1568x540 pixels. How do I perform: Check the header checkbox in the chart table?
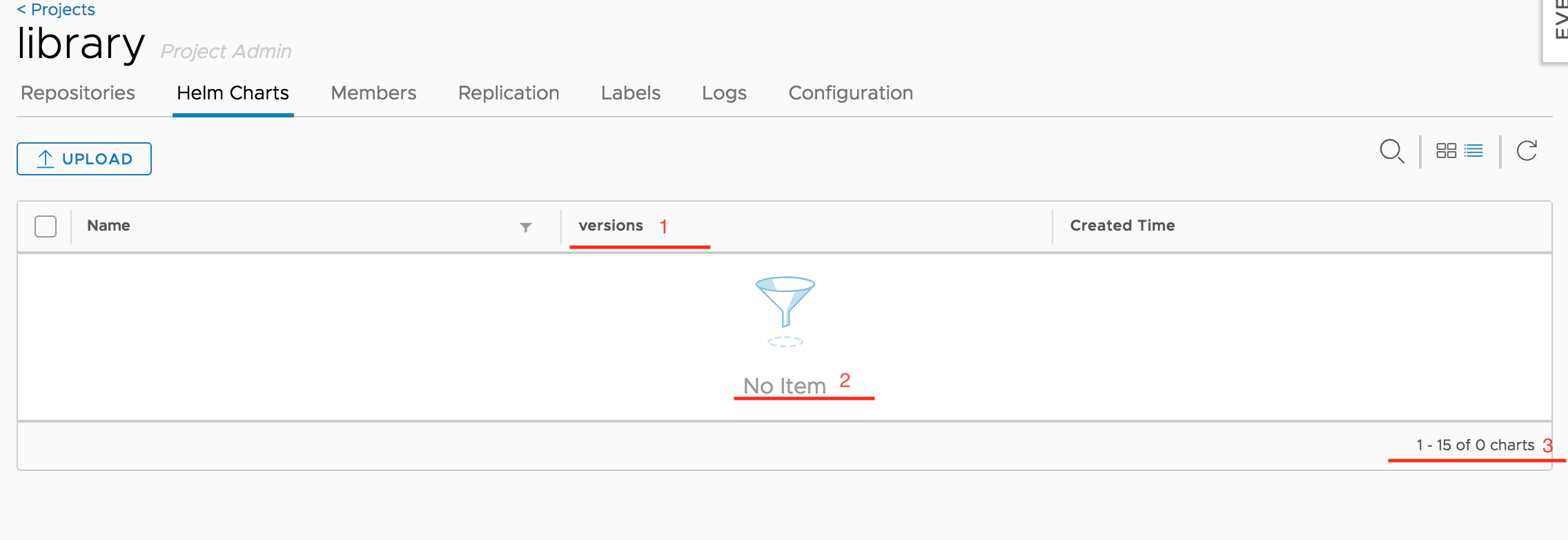pyautogui.click(x=45, y=226)
